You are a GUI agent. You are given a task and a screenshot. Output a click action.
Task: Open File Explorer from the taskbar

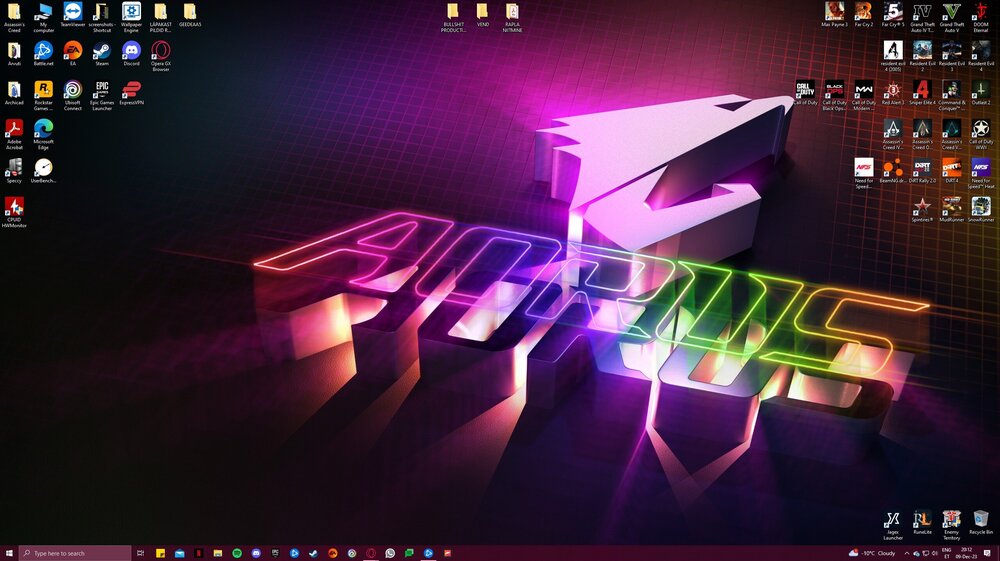[x=217, y=553]
